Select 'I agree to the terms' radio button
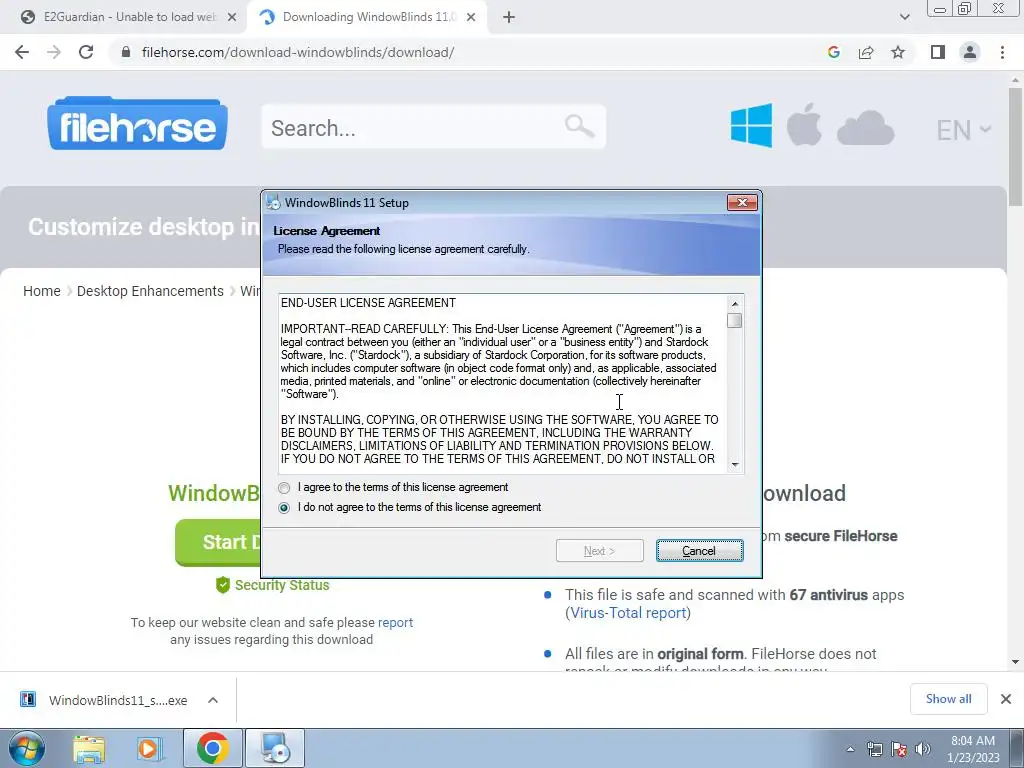The height and width of the screenshot is (768, 1024). tap(284, 488)
